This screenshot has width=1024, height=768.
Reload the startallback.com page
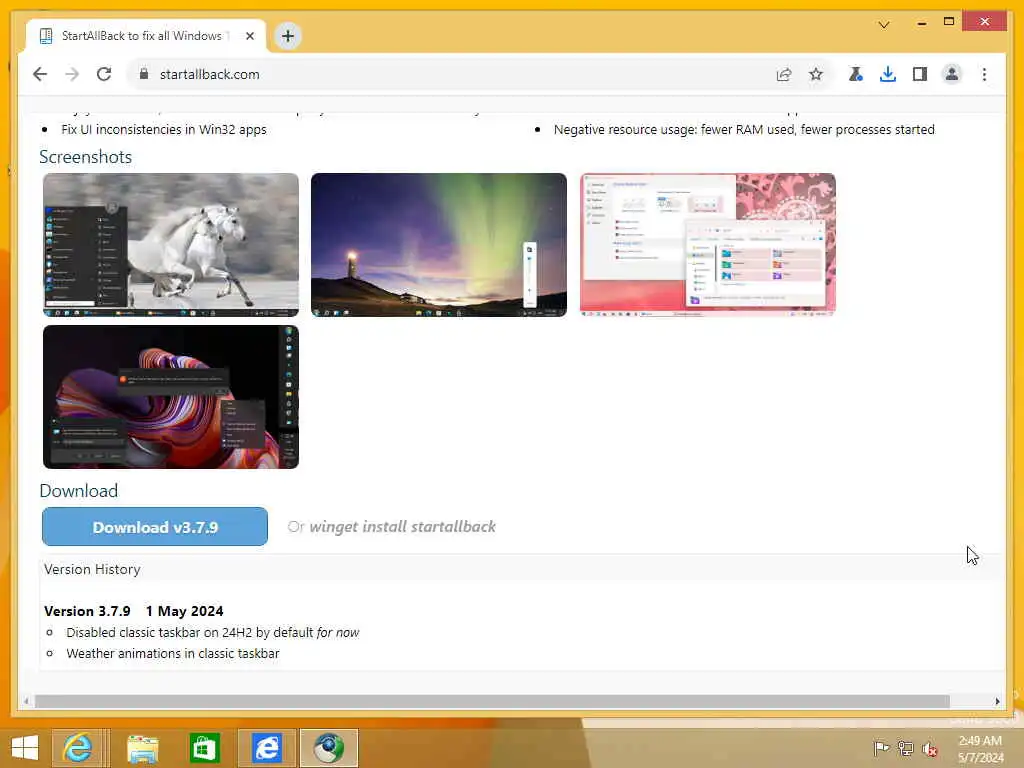[104, 74]
